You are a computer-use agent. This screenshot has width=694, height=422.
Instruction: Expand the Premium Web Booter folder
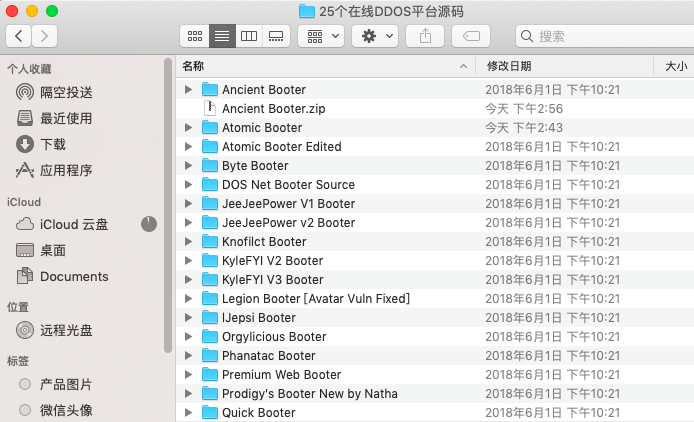click(189, 375)
